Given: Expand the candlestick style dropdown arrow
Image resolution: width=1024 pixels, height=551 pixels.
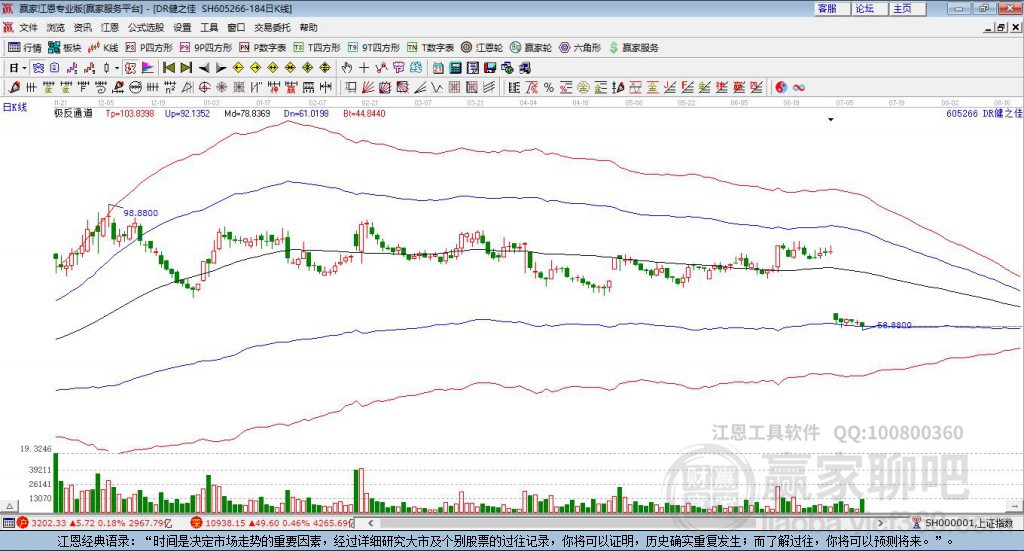Looking at the screenshot, I should point(116,68).
